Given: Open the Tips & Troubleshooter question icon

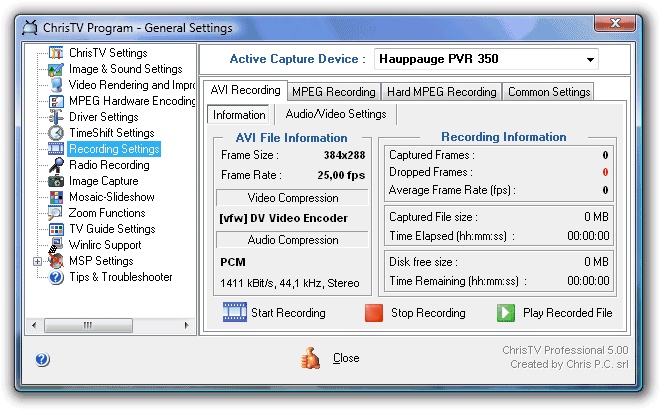Looking at the screenshot, I should (x=56, y=277).
